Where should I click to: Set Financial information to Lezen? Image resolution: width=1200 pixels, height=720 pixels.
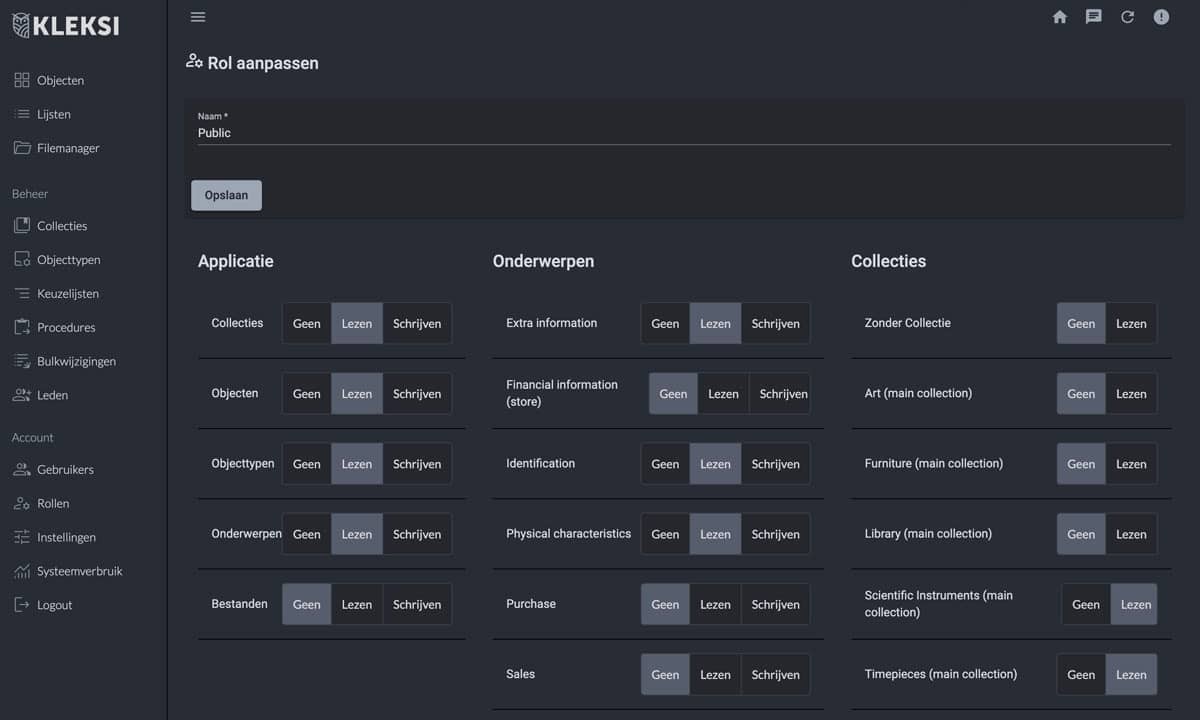pyautogui.click(x=723, y=394)
